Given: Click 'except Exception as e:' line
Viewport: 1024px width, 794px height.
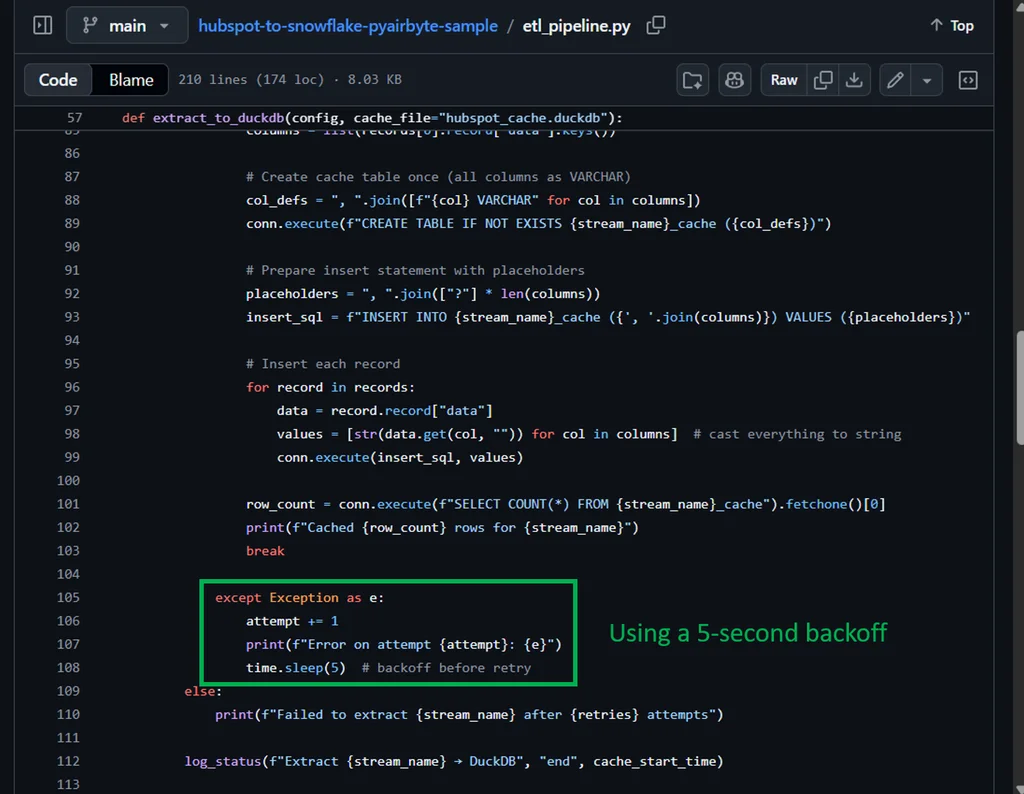Looking at the screenshot, I should [x=300, y=597].
